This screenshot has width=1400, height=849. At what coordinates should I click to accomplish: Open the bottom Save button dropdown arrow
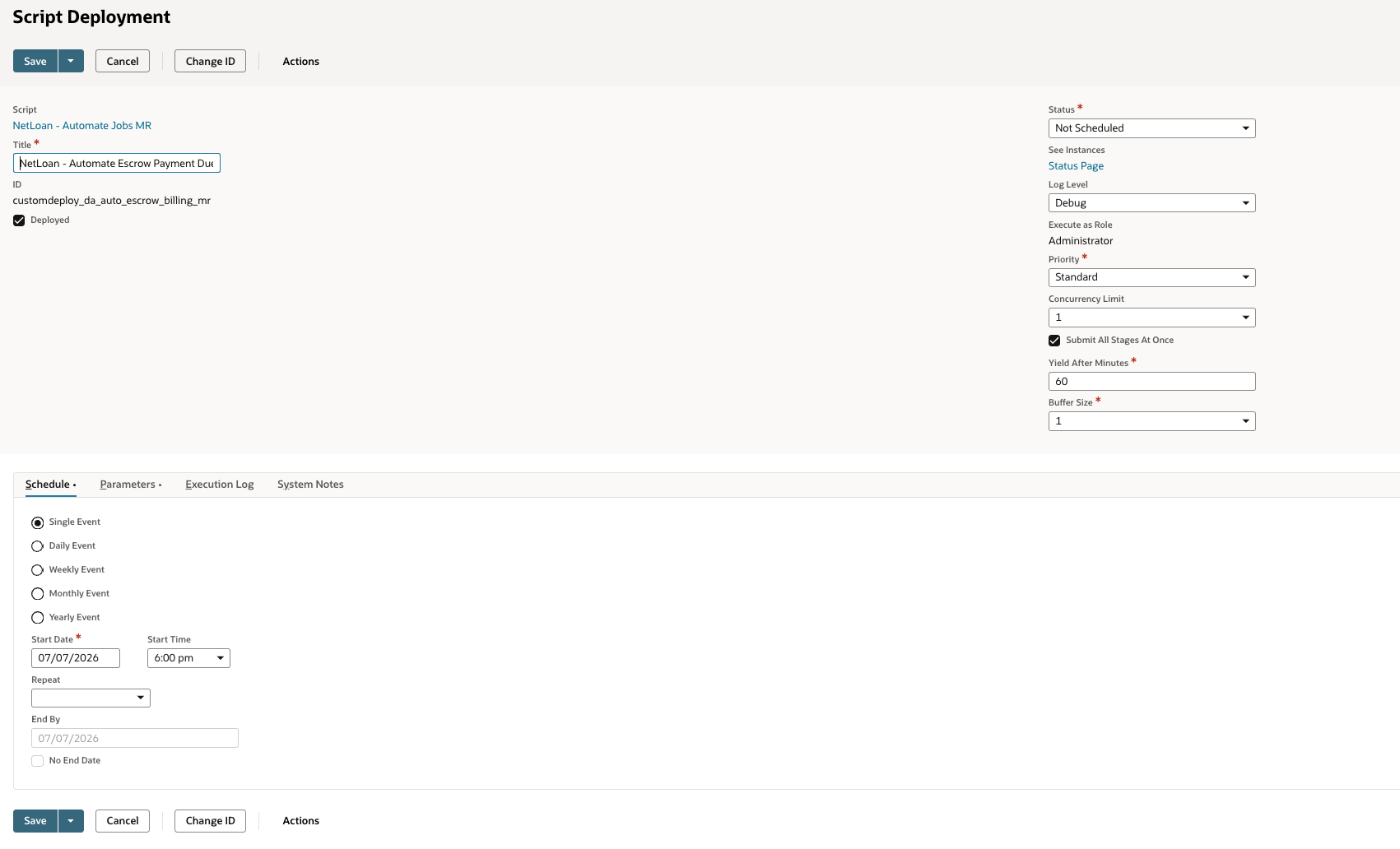click(x=71, y=821)
